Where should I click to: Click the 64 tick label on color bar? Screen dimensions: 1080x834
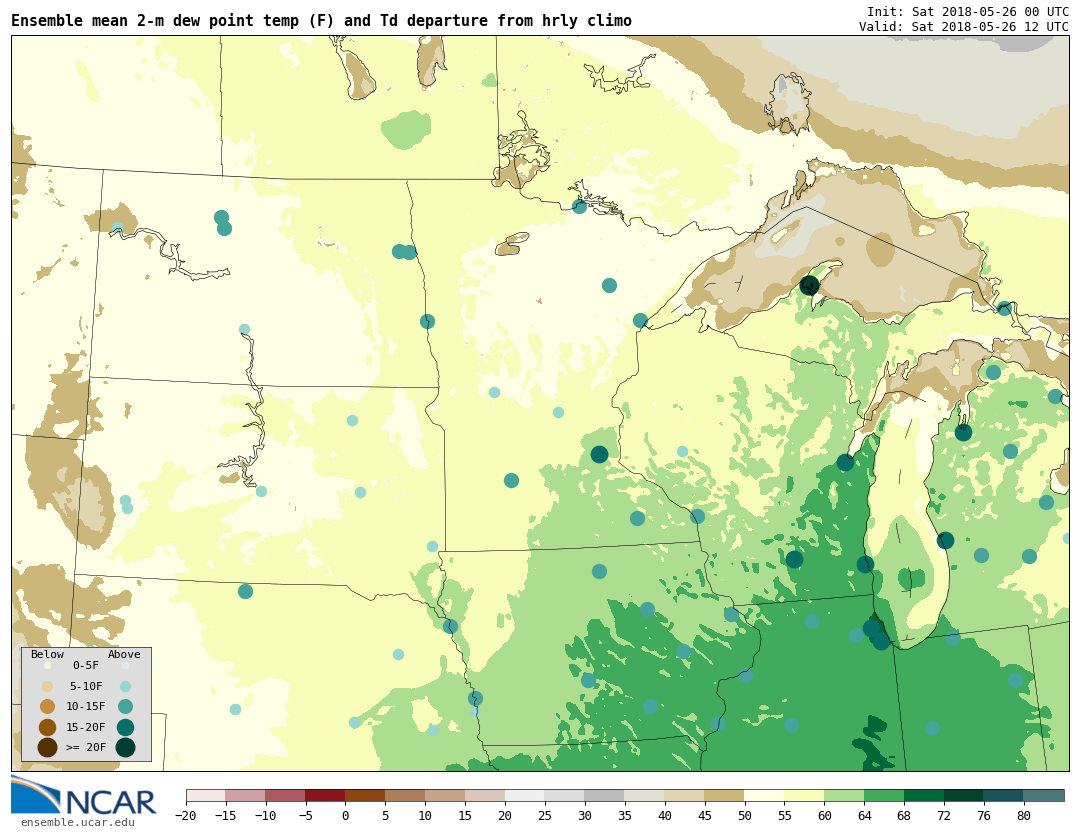[x=865, y=815]
